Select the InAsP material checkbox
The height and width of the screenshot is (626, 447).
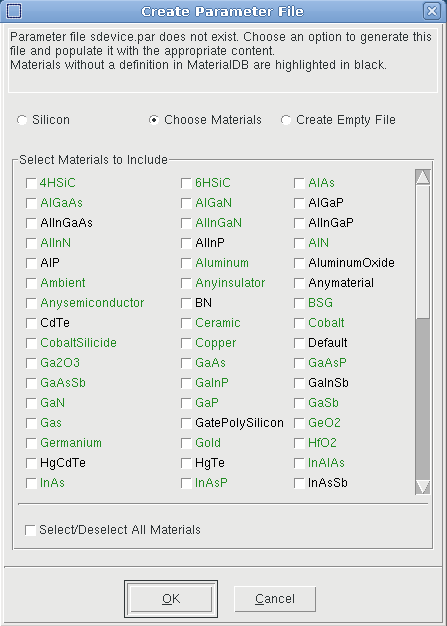coord(186,483)
